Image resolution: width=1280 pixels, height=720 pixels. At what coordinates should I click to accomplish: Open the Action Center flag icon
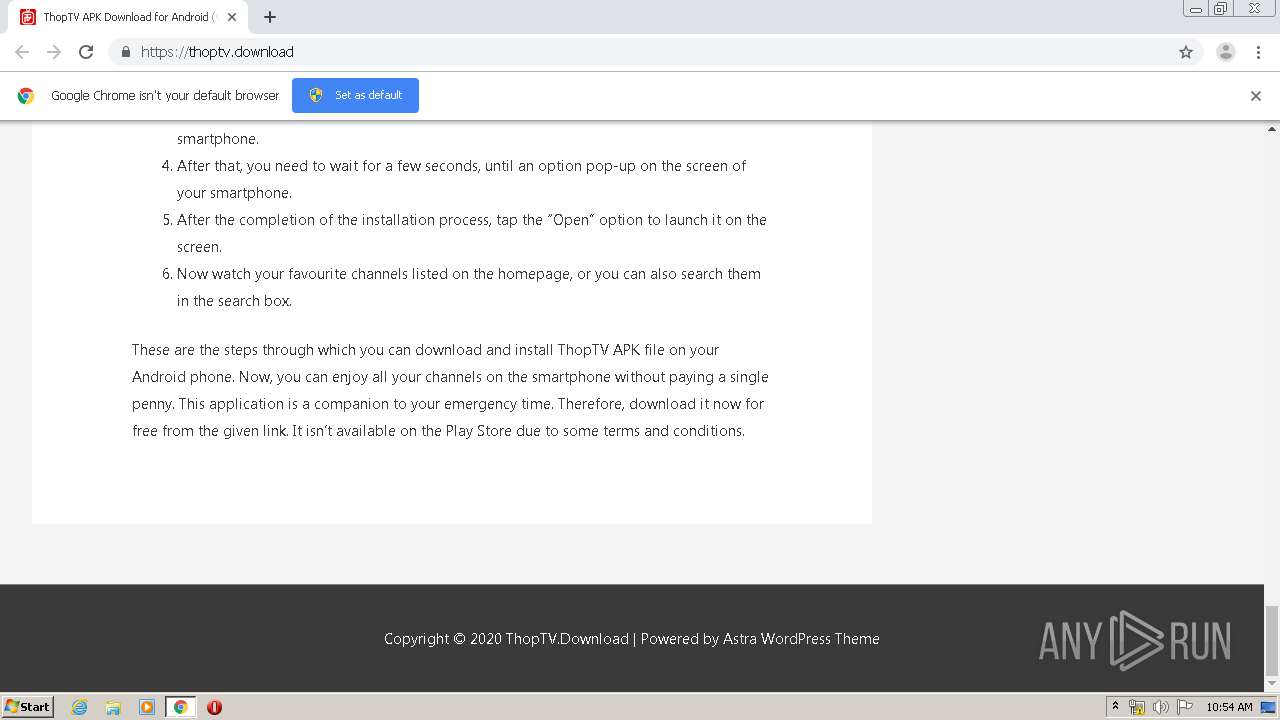click(x=1185, y=707)
